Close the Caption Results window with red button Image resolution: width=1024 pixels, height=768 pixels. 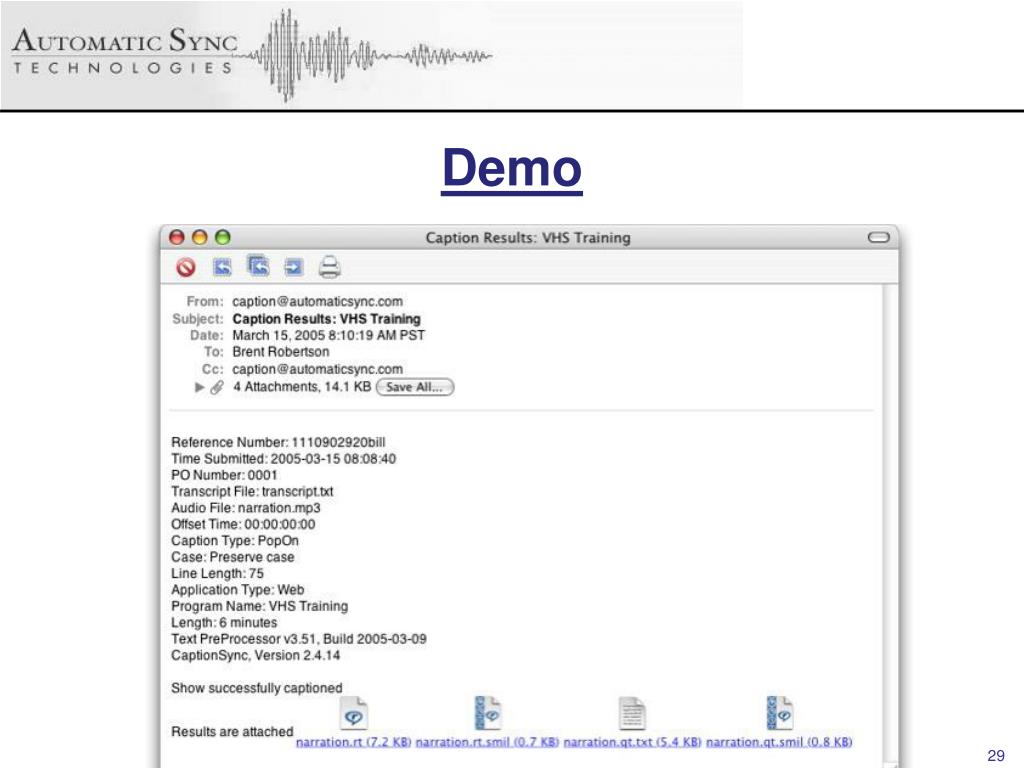click(x=176, y=237)
